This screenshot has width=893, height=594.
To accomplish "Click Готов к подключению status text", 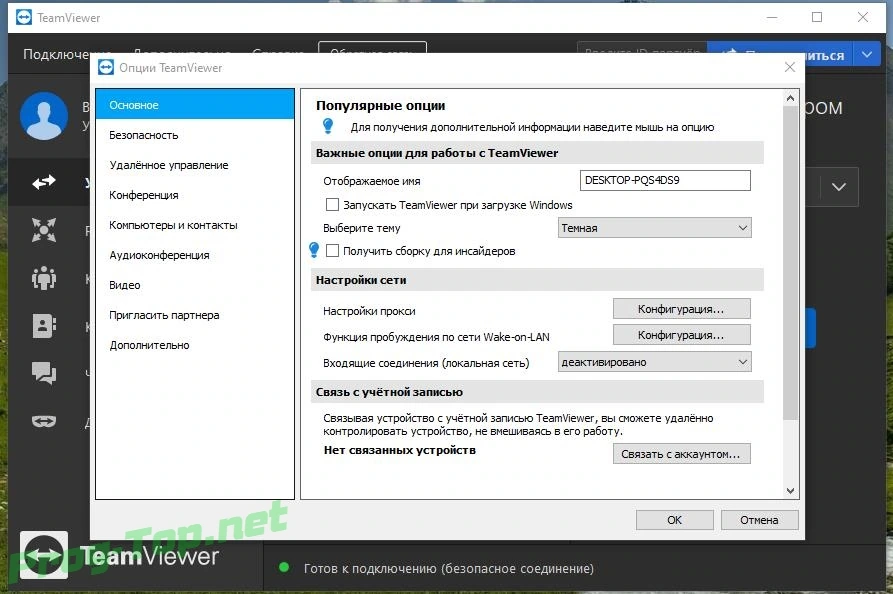I will pos(449,568).
